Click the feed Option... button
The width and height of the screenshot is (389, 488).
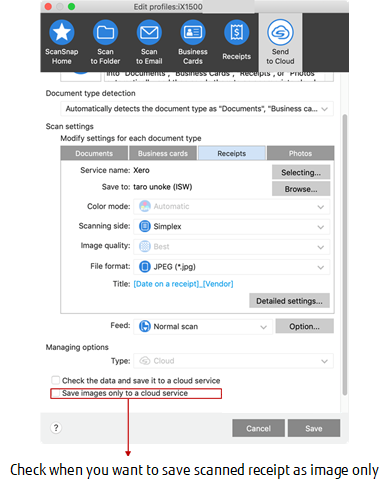pyautogui.click(x=304, y=326)
